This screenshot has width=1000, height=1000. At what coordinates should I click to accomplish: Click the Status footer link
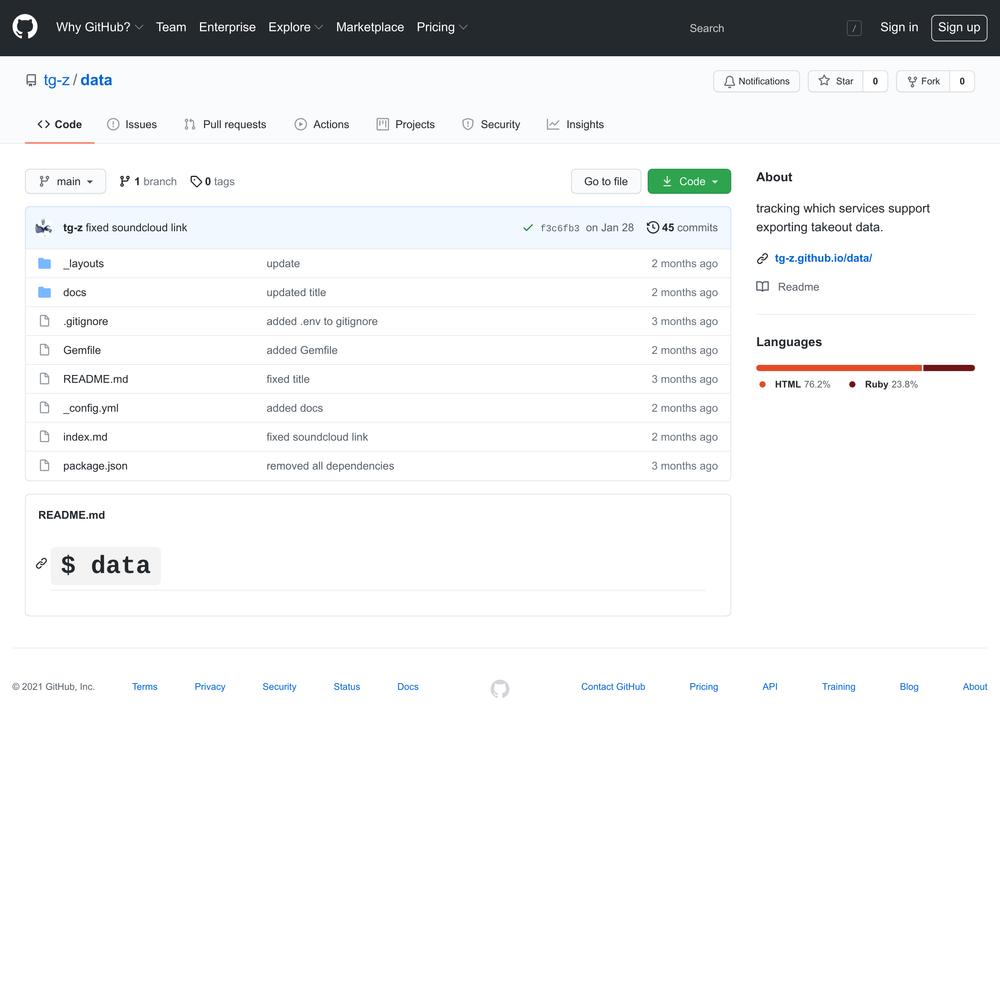(347, 687)
